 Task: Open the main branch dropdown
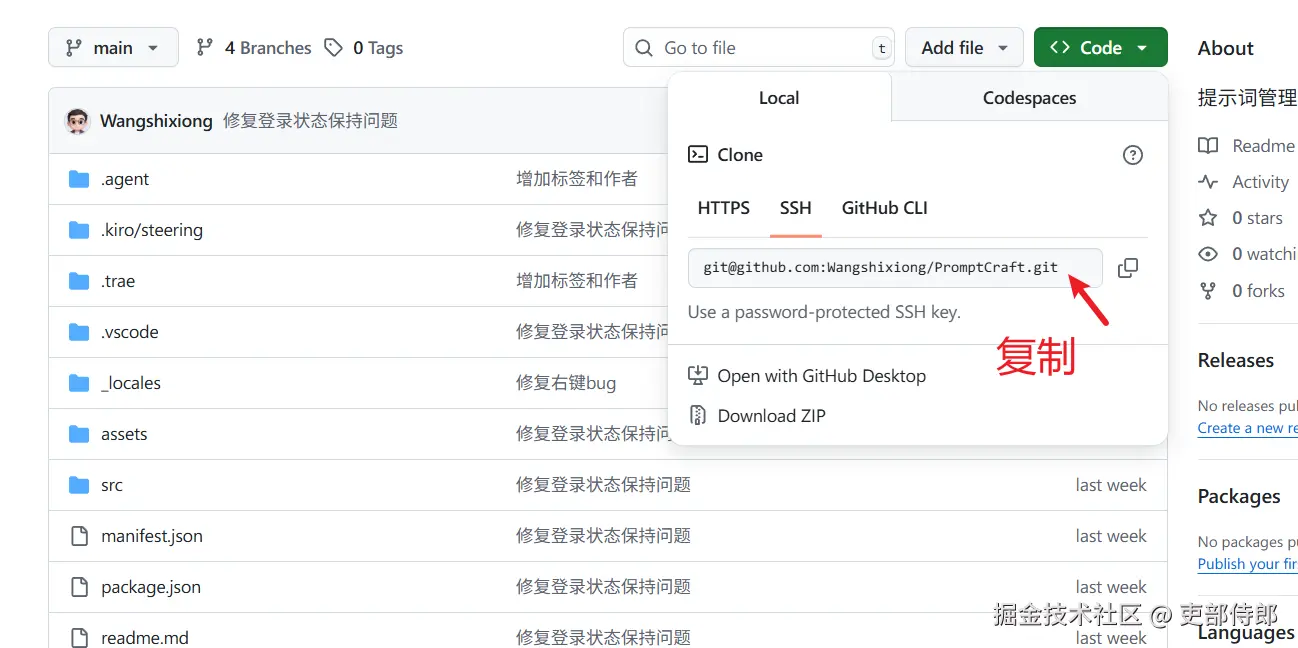pyautogui.click(x=113, y=48)
